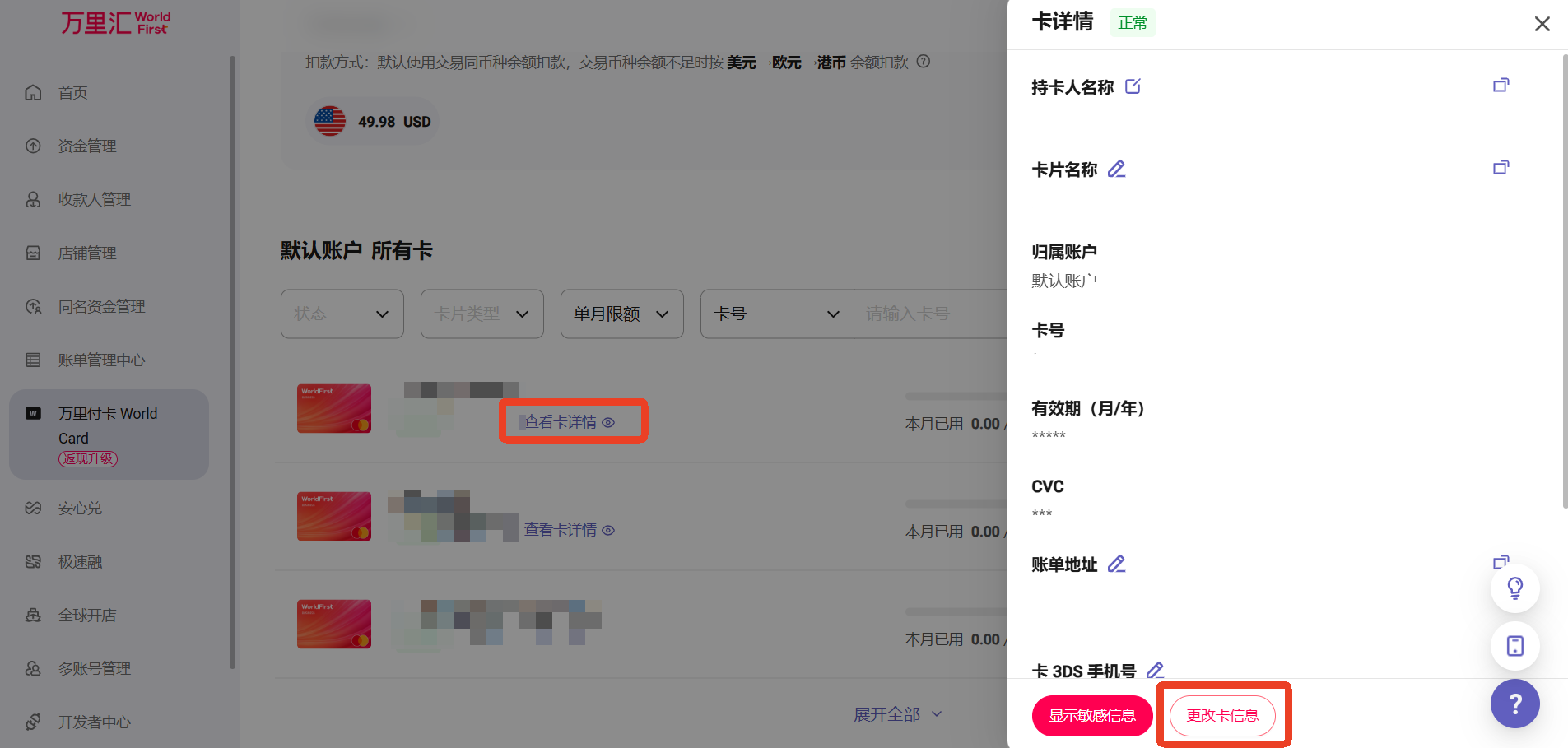Open 账单管理中心 sidebar icon
The image size is (1568, 748).
coord(33,360)
